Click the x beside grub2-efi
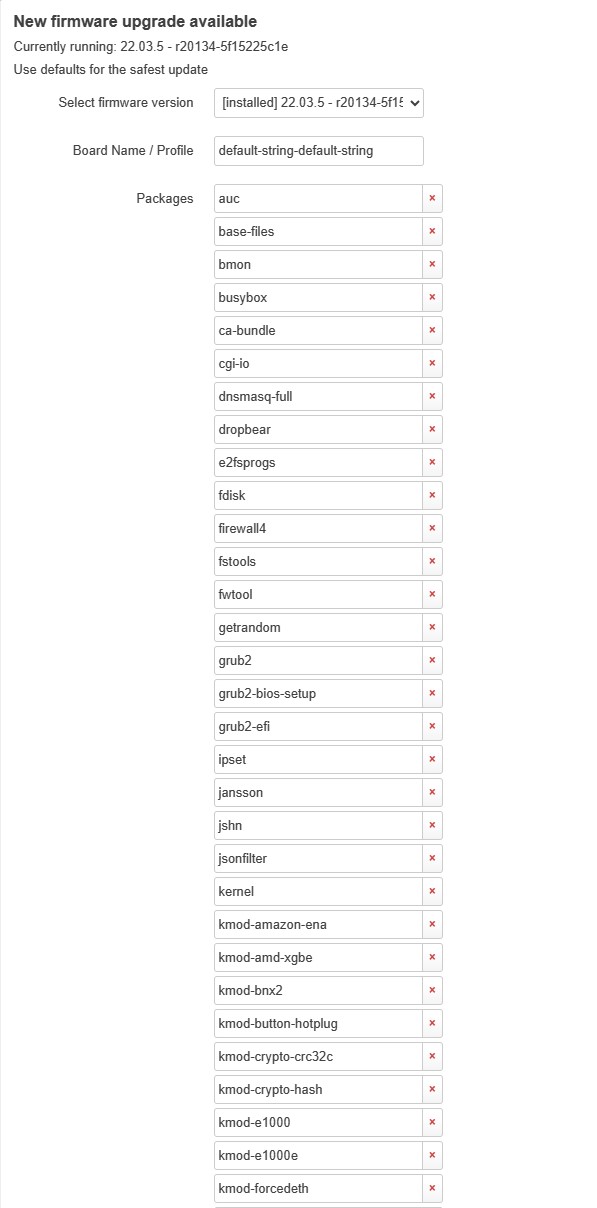 pyautogui.click(x=432, y=726)
